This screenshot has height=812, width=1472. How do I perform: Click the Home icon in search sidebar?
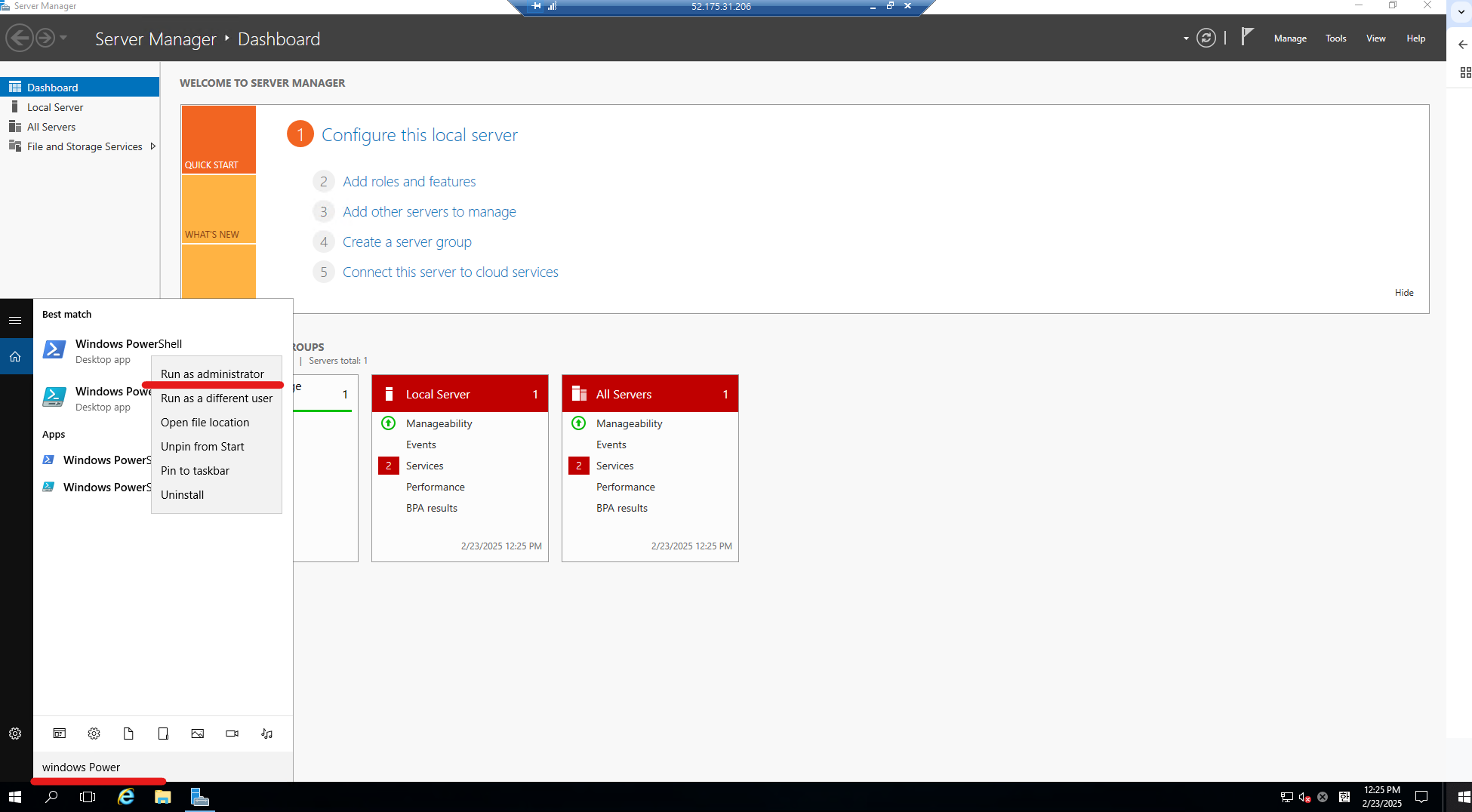15,357
